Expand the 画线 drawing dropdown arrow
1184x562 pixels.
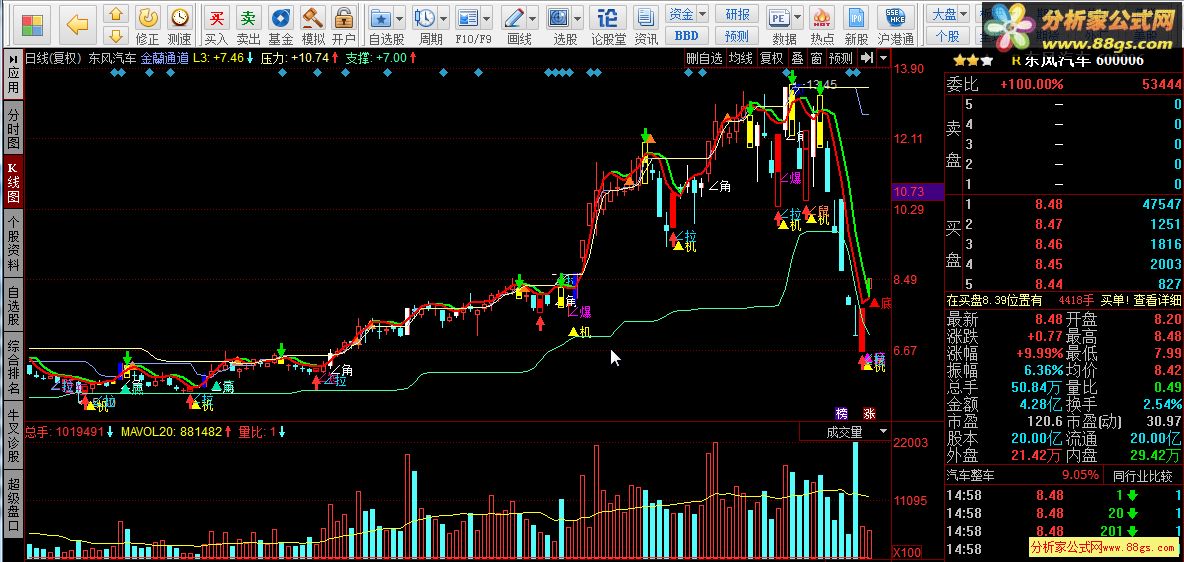pyautogui.click(x=533, y=17)
